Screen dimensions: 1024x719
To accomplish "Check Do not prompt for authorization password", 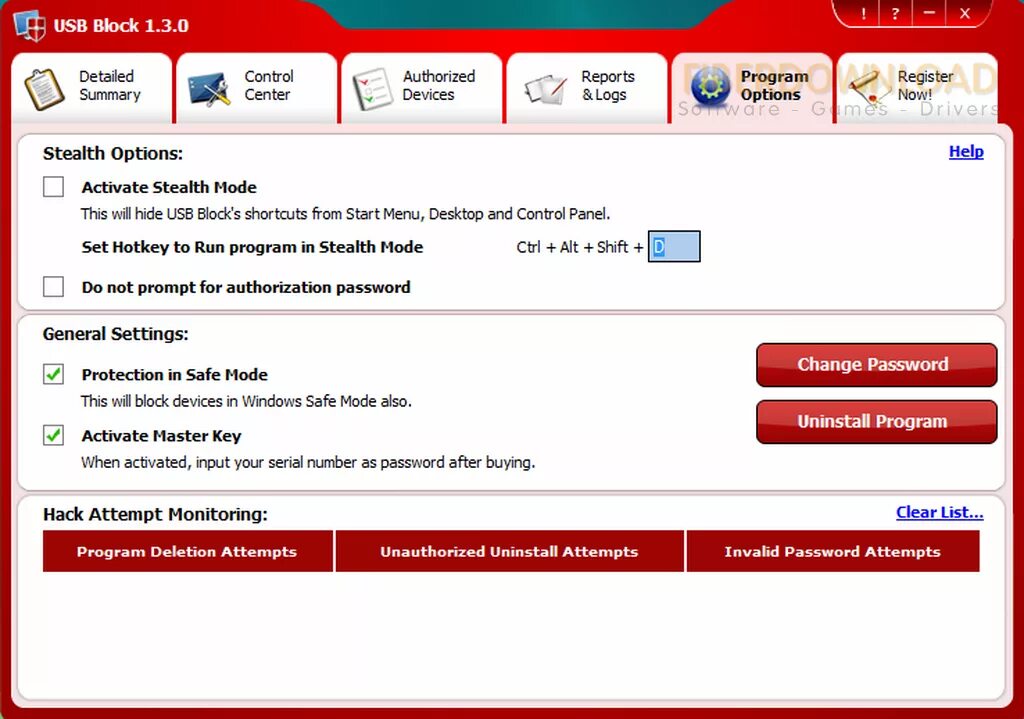I will click(54, 287).
